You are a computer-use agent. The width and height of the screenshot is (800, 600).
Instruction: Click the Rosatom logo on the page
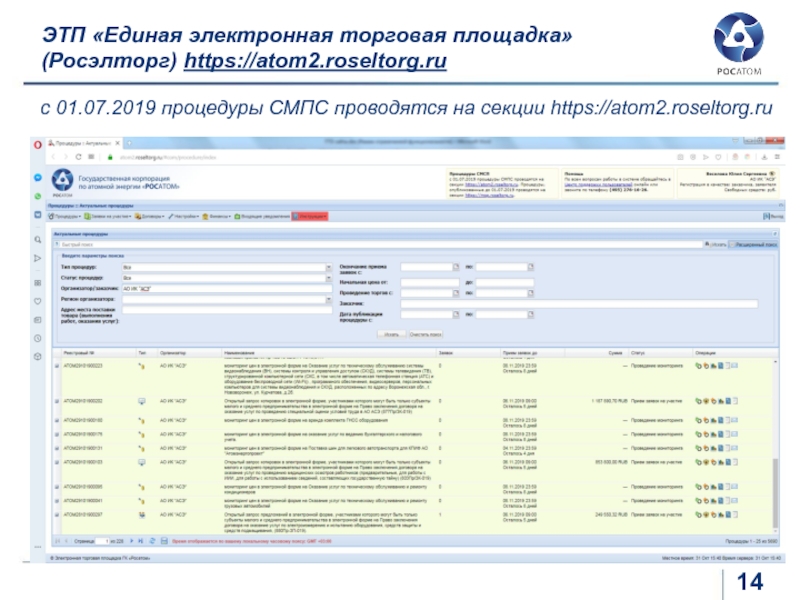click(x=63, y=181)
